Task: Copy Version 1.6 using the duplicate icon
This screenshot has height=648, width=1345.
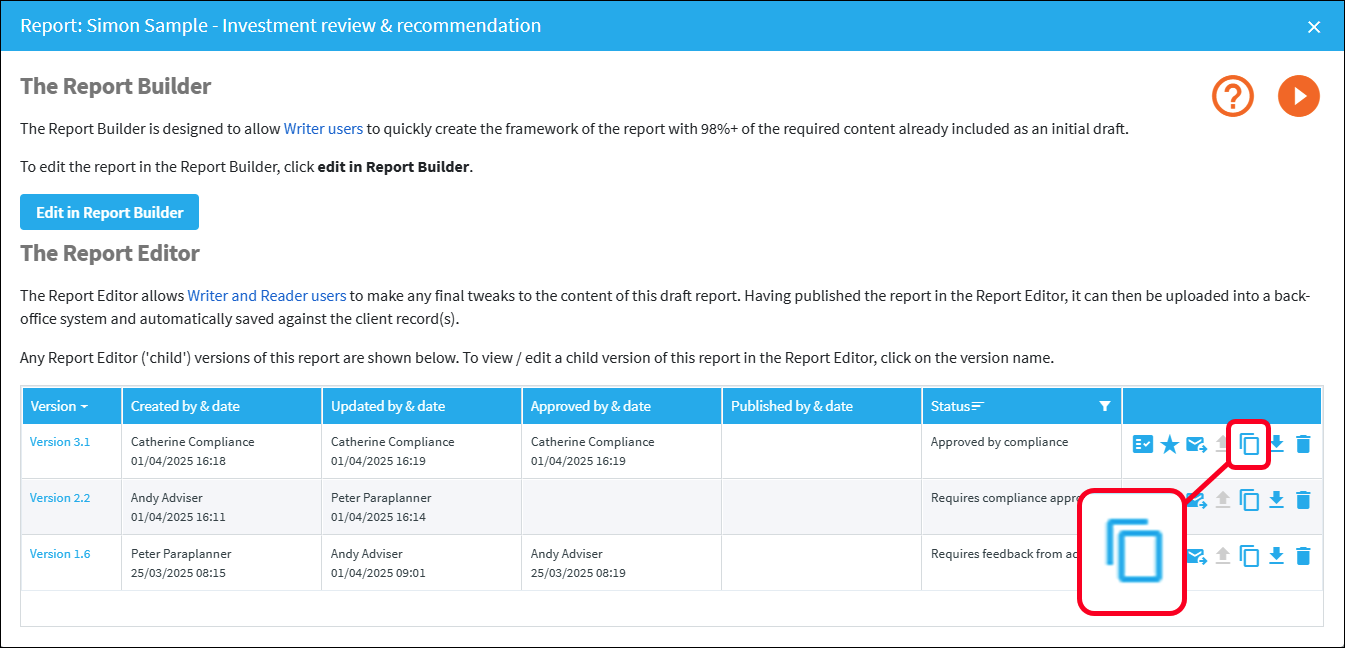Action: [1249, 556]
